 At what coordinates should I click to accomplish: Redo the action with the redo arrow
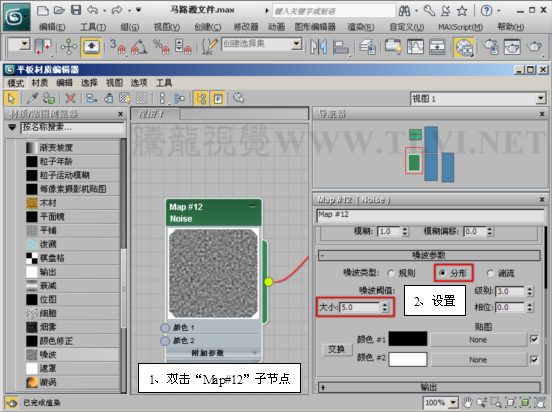pos(118,10)
